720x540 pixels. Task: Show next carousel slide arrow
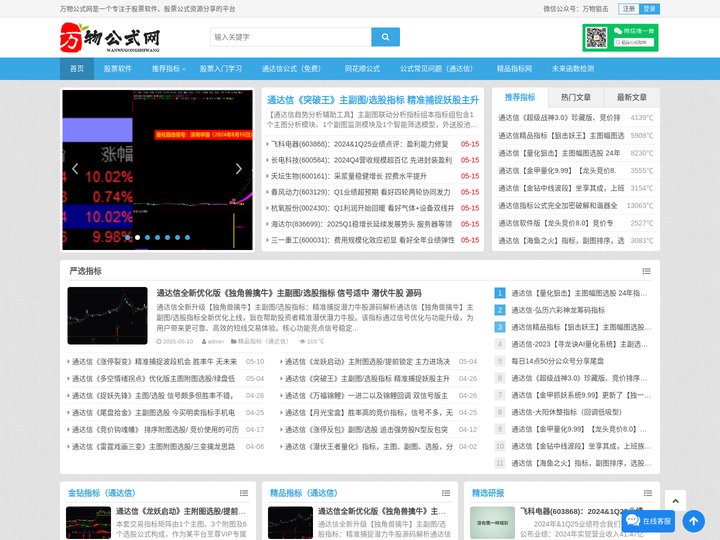pos(238,169)
